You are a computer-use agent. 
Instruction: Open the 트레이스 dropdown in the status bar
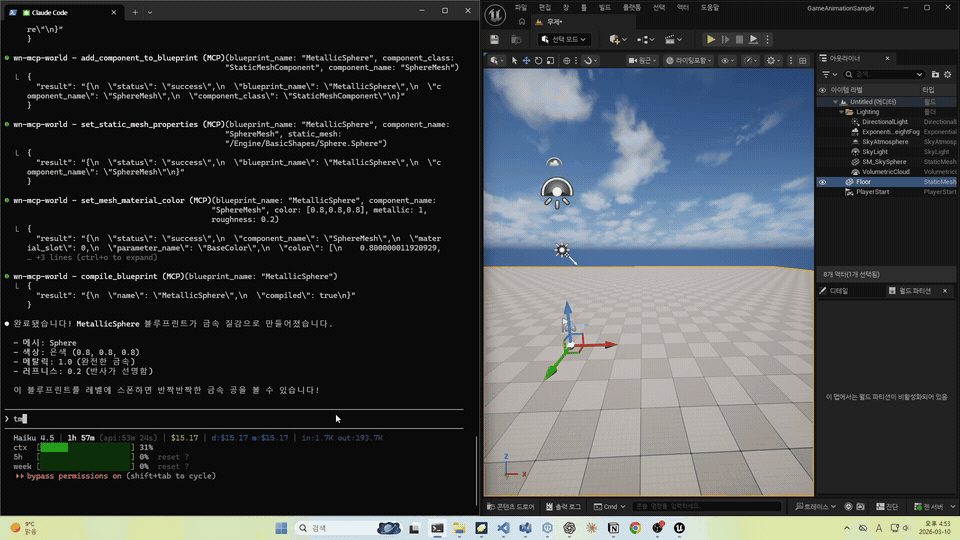pos(816,506)
